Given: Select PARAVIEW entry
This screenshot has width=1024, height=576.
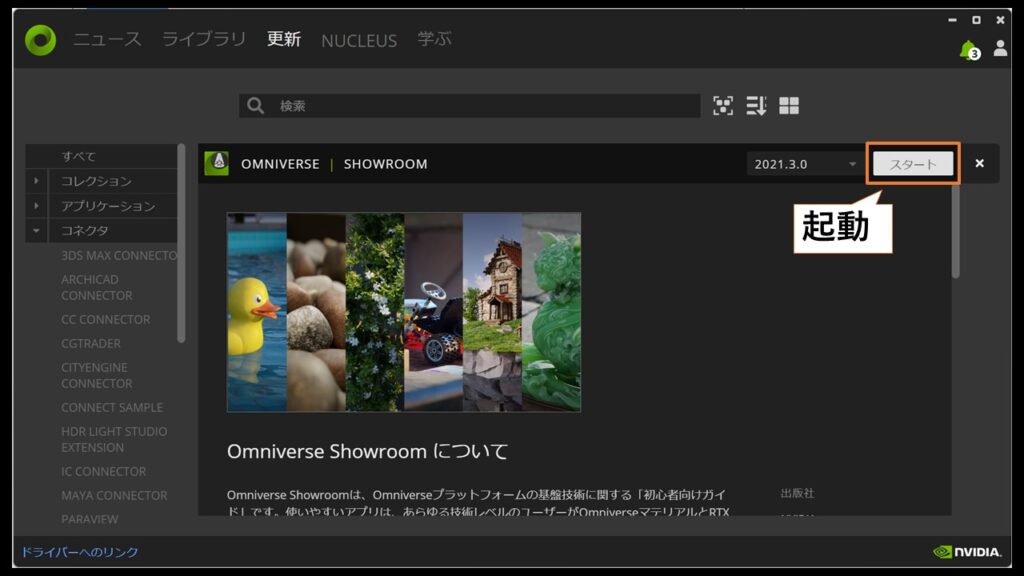Looking at the screenshot, I should (90, 519).
